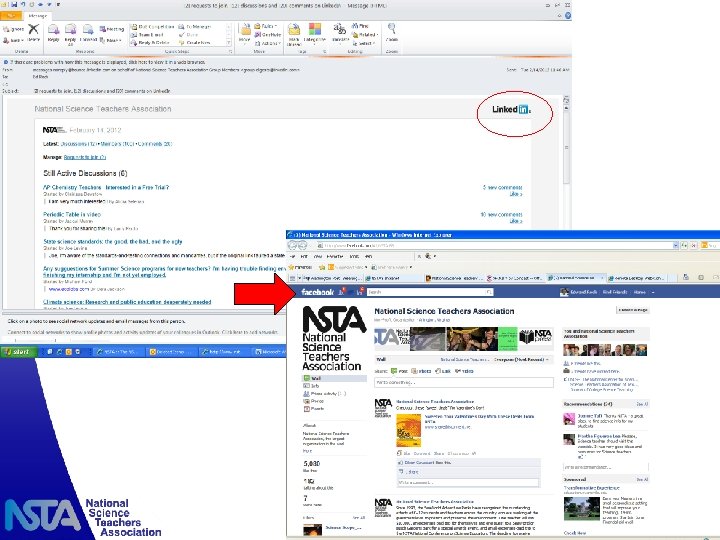Click the Outlook message vertical scrollbar

566,147
